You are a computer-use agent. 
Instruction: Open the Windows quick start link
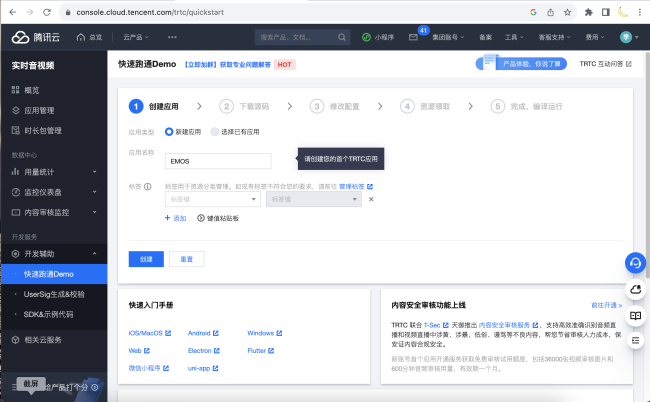[x=264, y=333]
